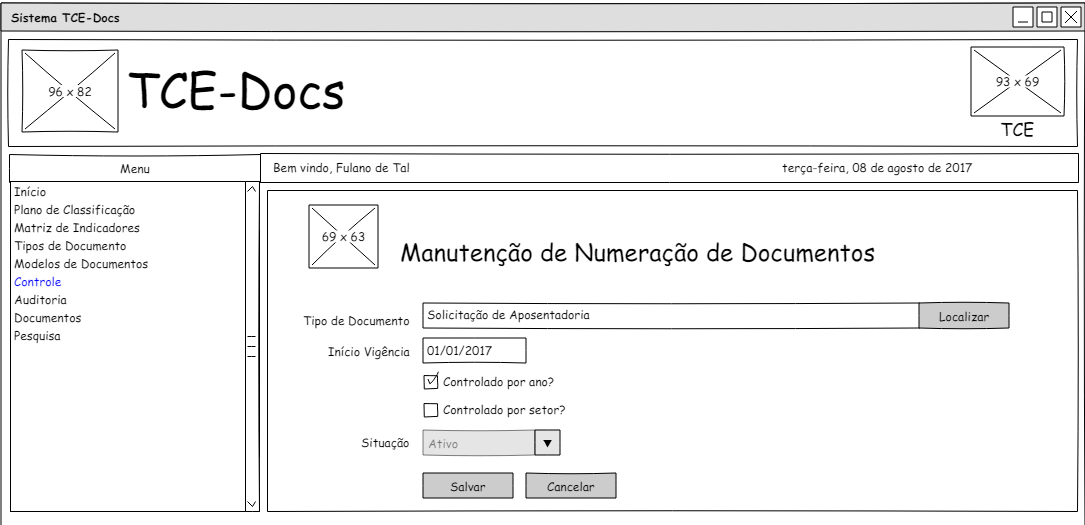Click the TCE image in header right
The image size is (1085, 525).
(x=1016, y=82)
